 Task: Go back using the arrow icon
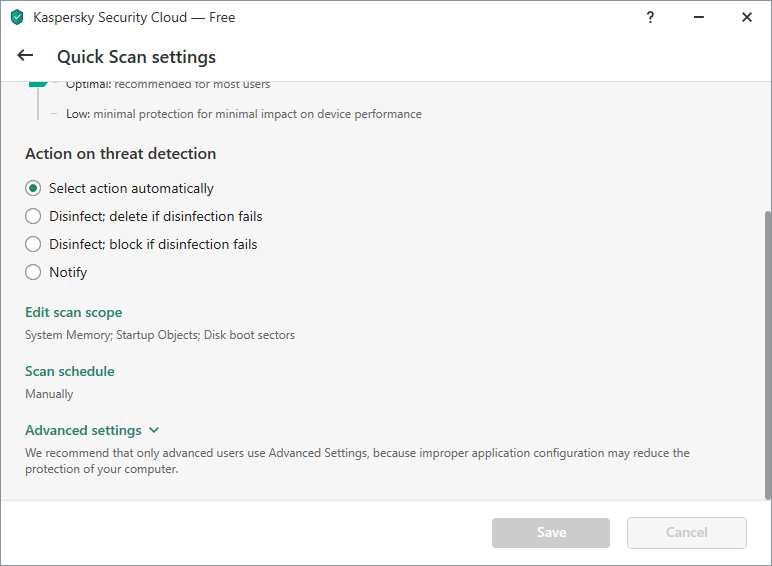[x=25, y=56]
